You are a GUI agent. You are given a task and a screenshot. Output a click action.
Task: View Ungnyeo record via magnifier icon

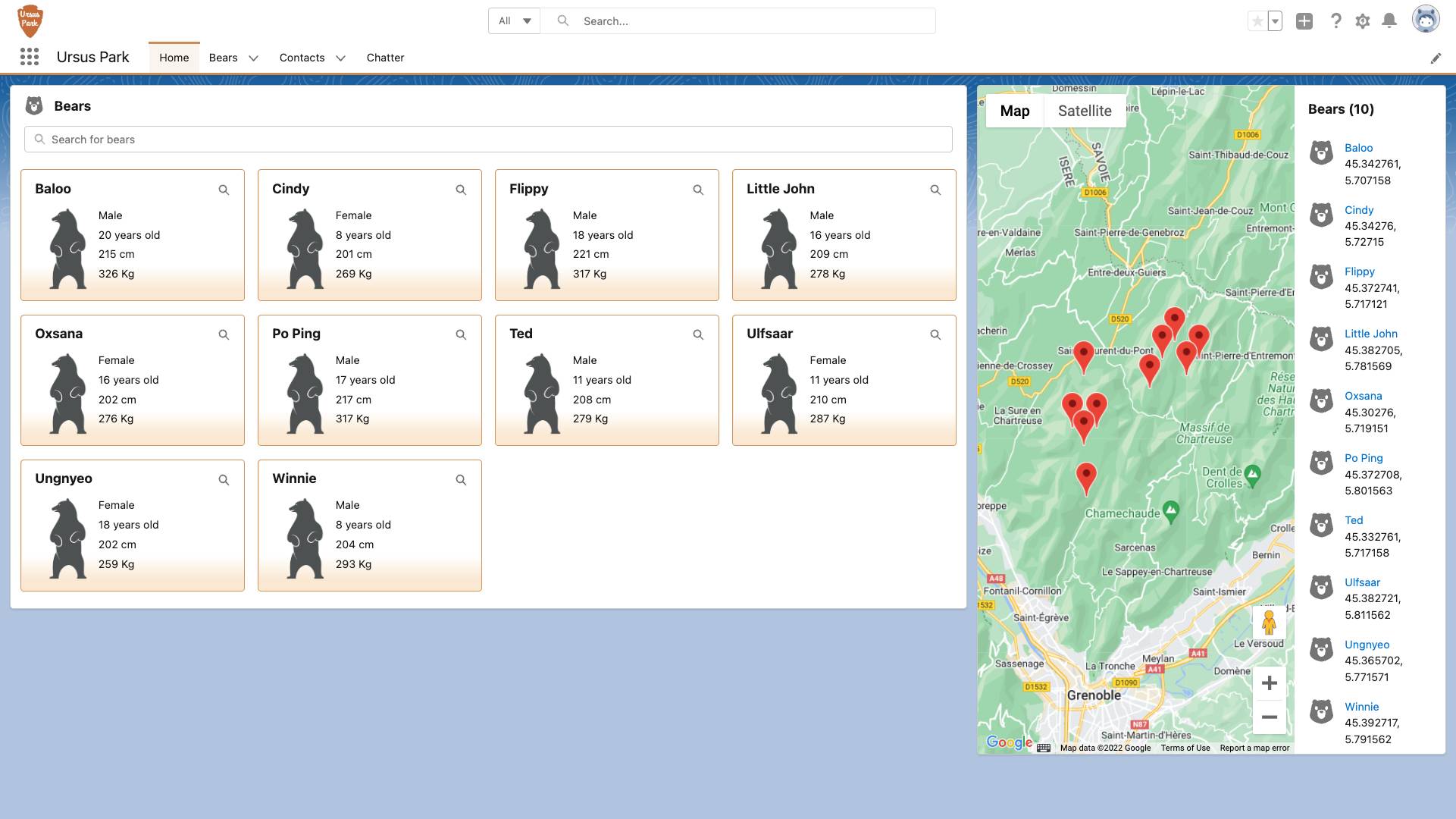224,480
